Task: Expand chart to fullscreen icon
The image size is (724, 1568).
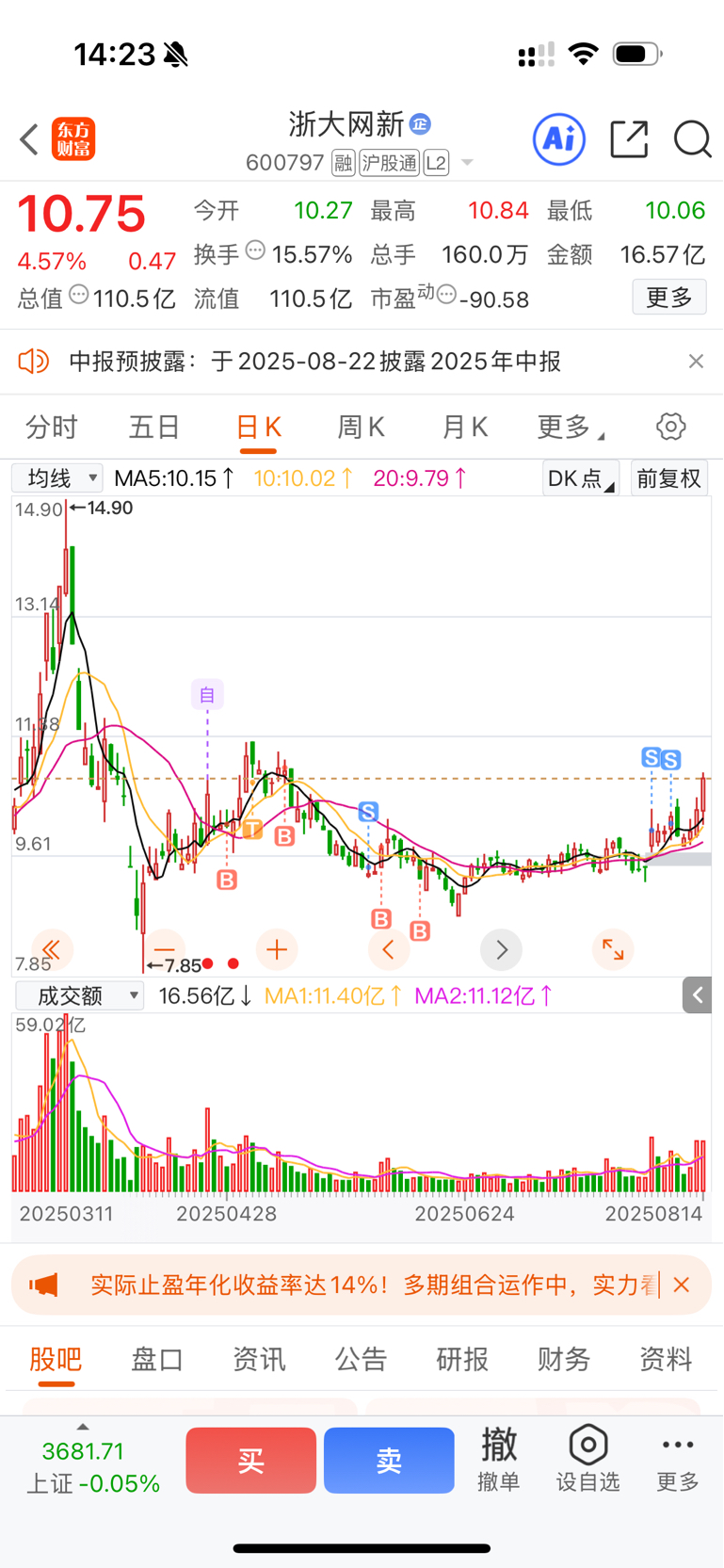Action: point(613,949)
